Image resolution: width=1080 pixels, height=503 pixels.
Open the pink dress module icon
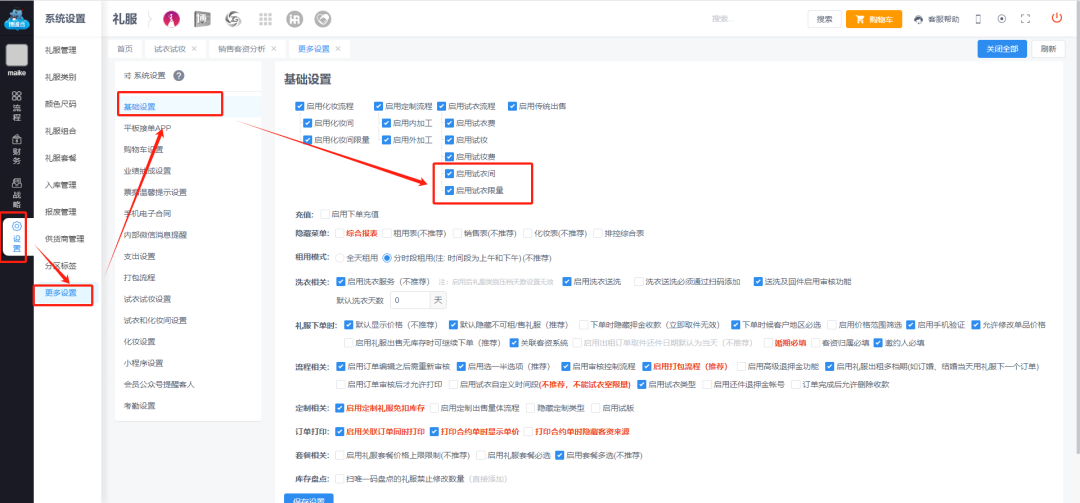[172, 19]
